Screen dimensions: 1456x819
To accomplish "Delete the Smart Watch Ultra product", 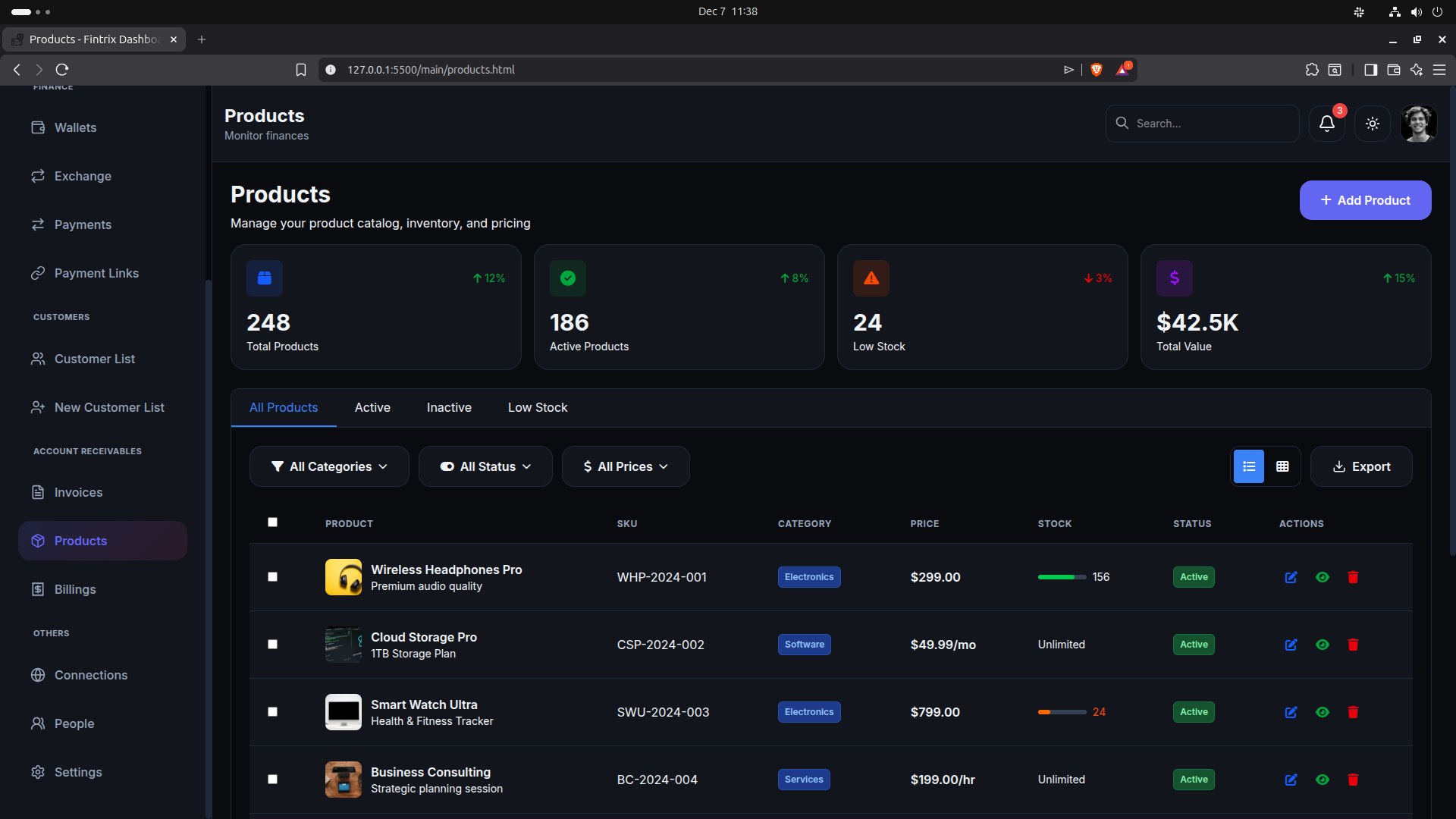I will pyautogui.click(x=1352, y=712).
